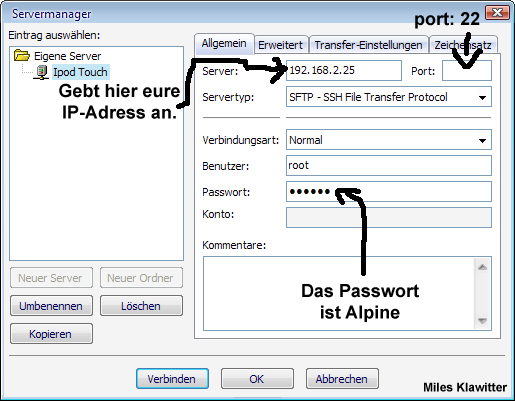The height and width of the screenshot is (401, 515).
Task: Click the Eigene Server folder icon
Action: [22, 55]
